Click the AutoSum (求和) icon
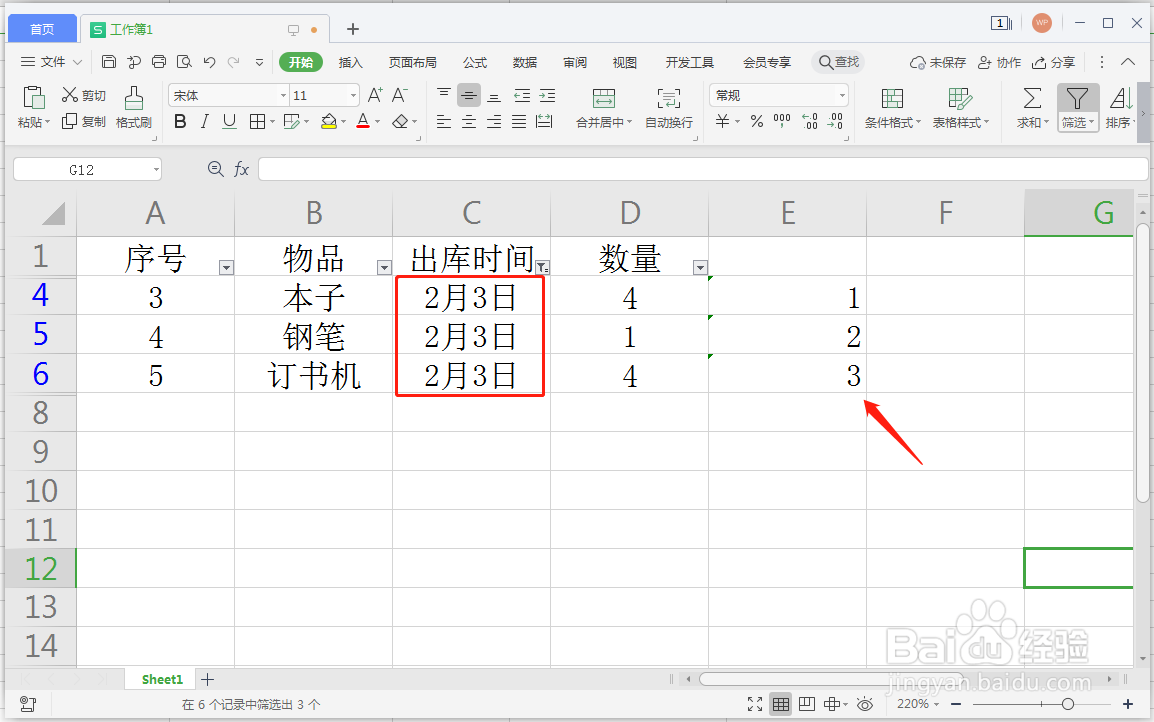Image resolution: width=1154 pixels, height=722 pixels. click(1029, 100)
